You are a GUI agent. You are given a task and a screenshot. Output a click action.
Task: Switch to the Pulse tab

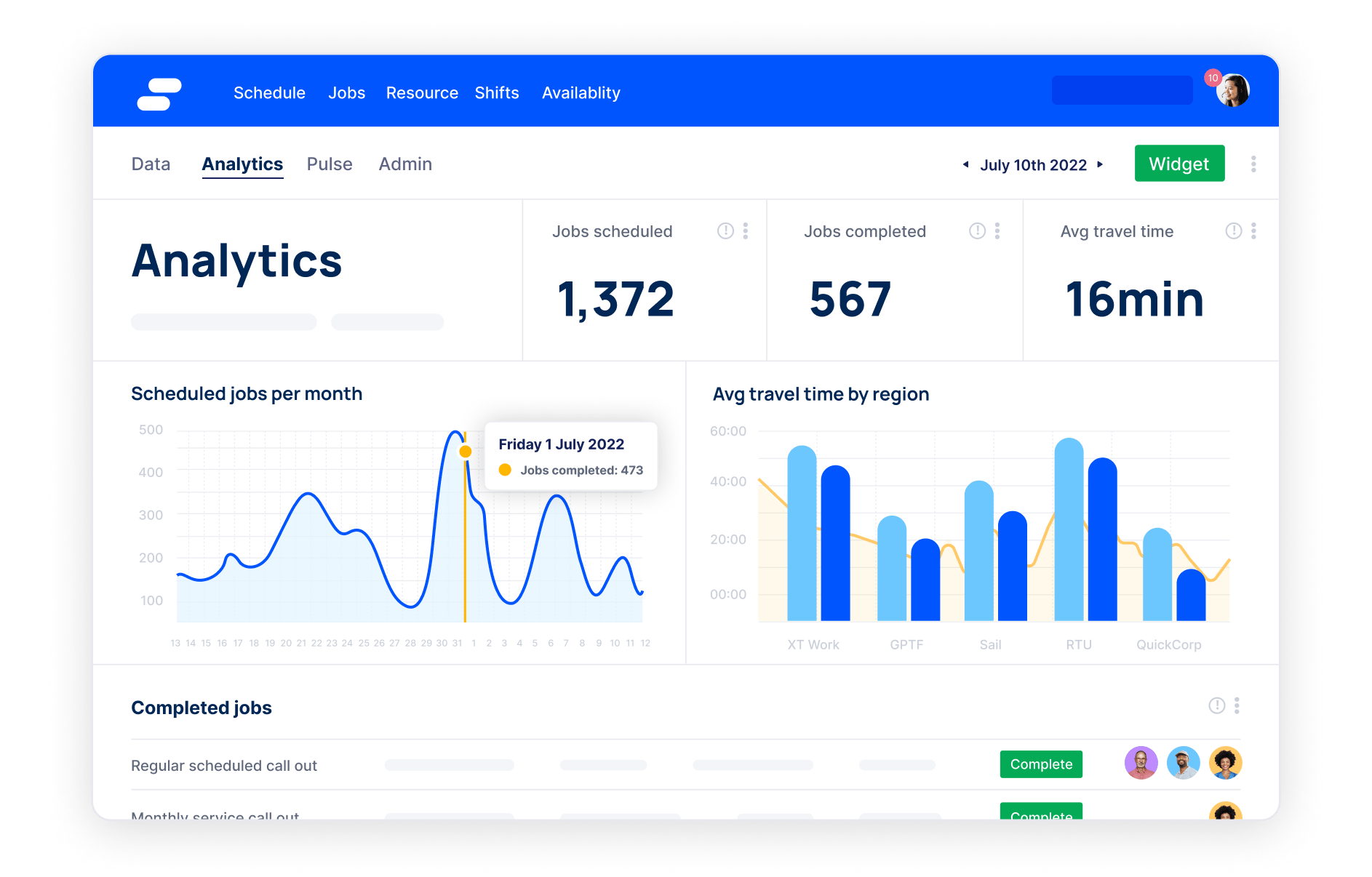point(330,164)
